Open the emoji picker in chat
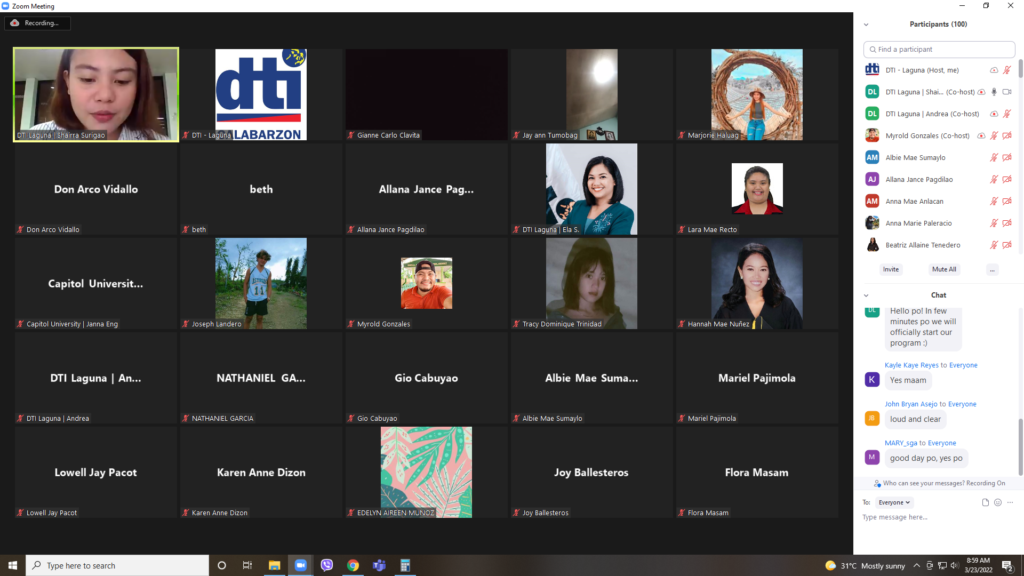 (997, 502)
